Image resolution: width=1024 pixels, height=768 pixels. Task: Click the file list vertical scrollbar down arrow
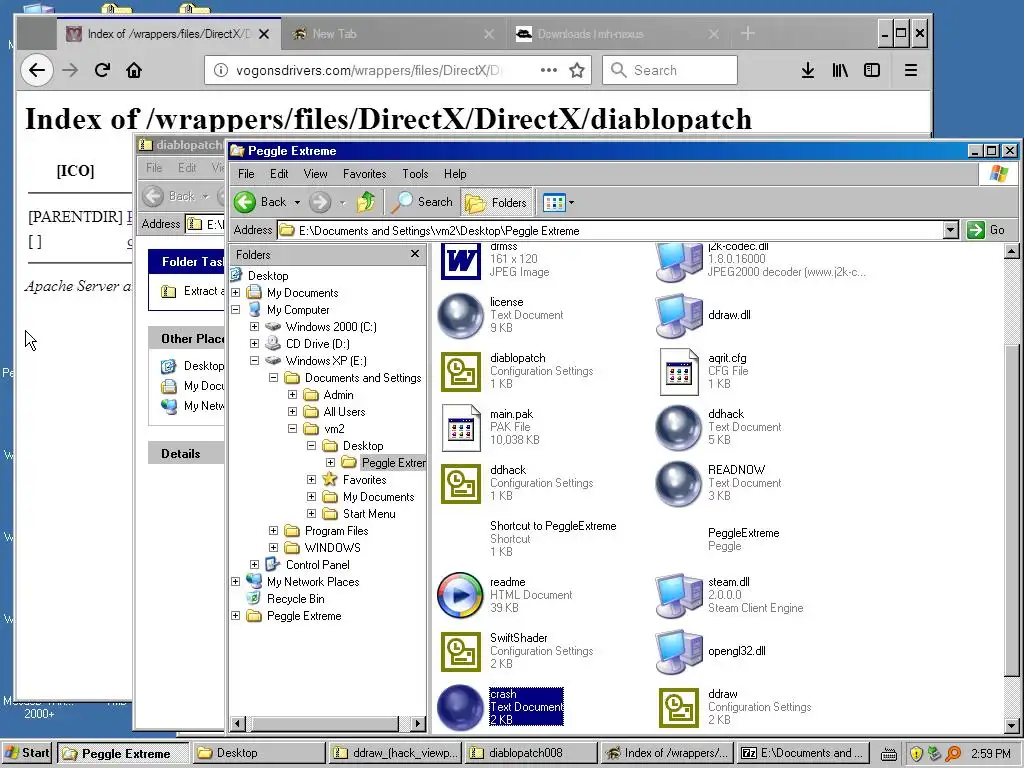[1011, 725]
